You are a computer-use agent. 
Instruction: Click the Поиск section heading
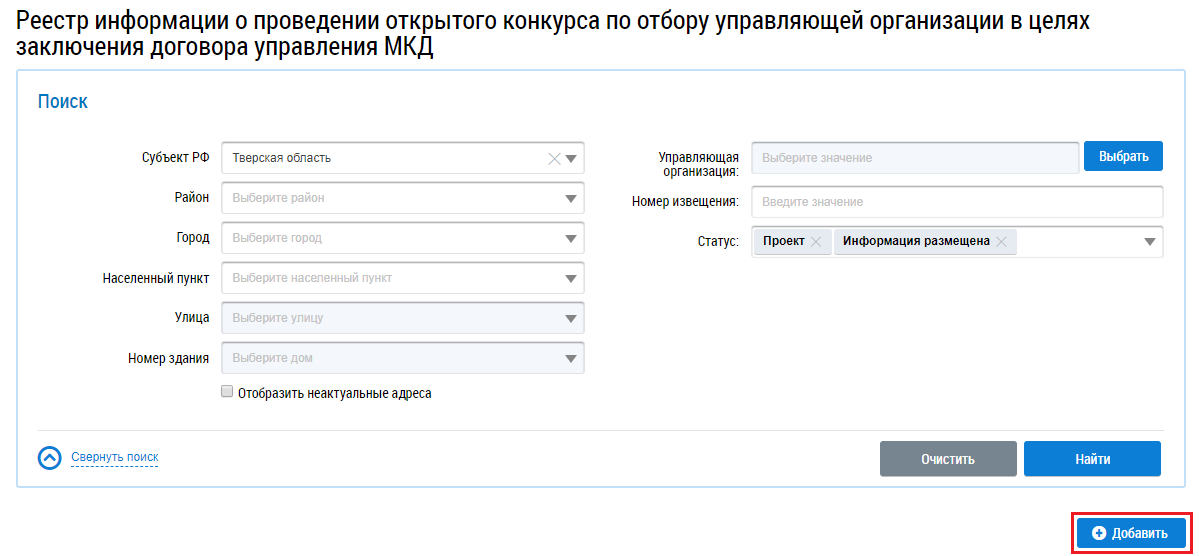tap(63, 102)
